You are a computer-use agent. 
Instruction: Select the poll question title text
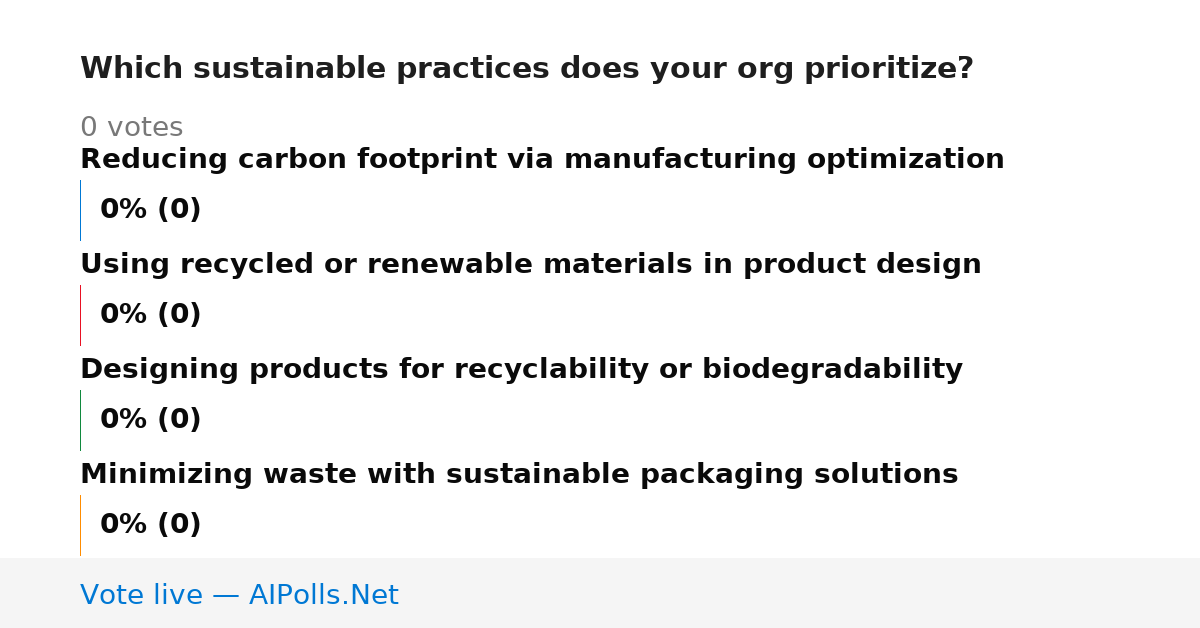tap(527, 69)
